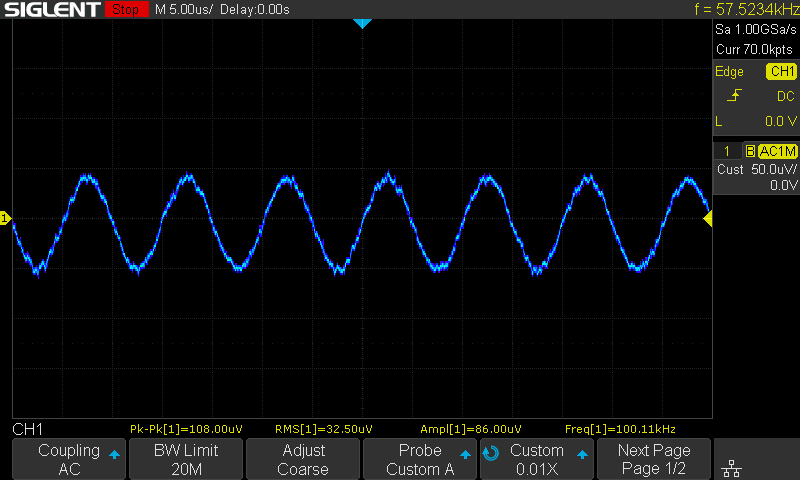Expand the Probe Custom A selection
Screen dimensions: 800x480
pos(420,459)
